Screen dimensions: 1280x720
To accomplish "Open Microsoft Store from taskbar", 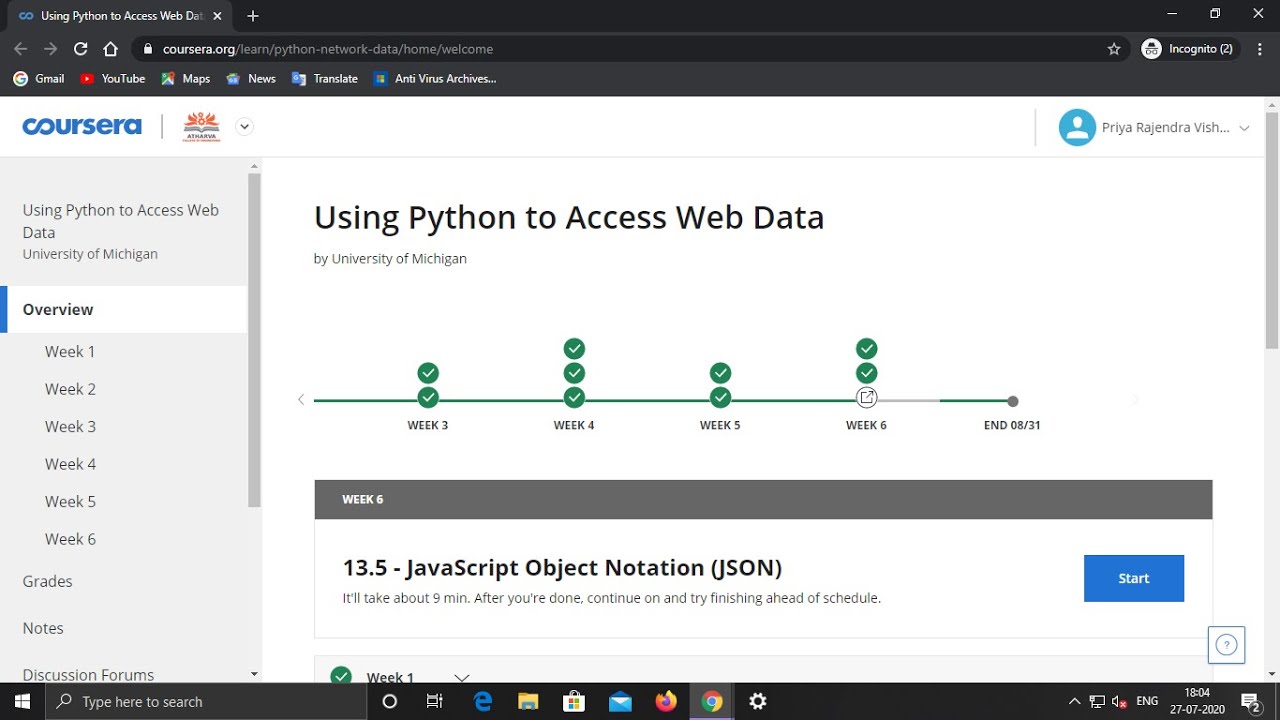I will tap(574, 701).
